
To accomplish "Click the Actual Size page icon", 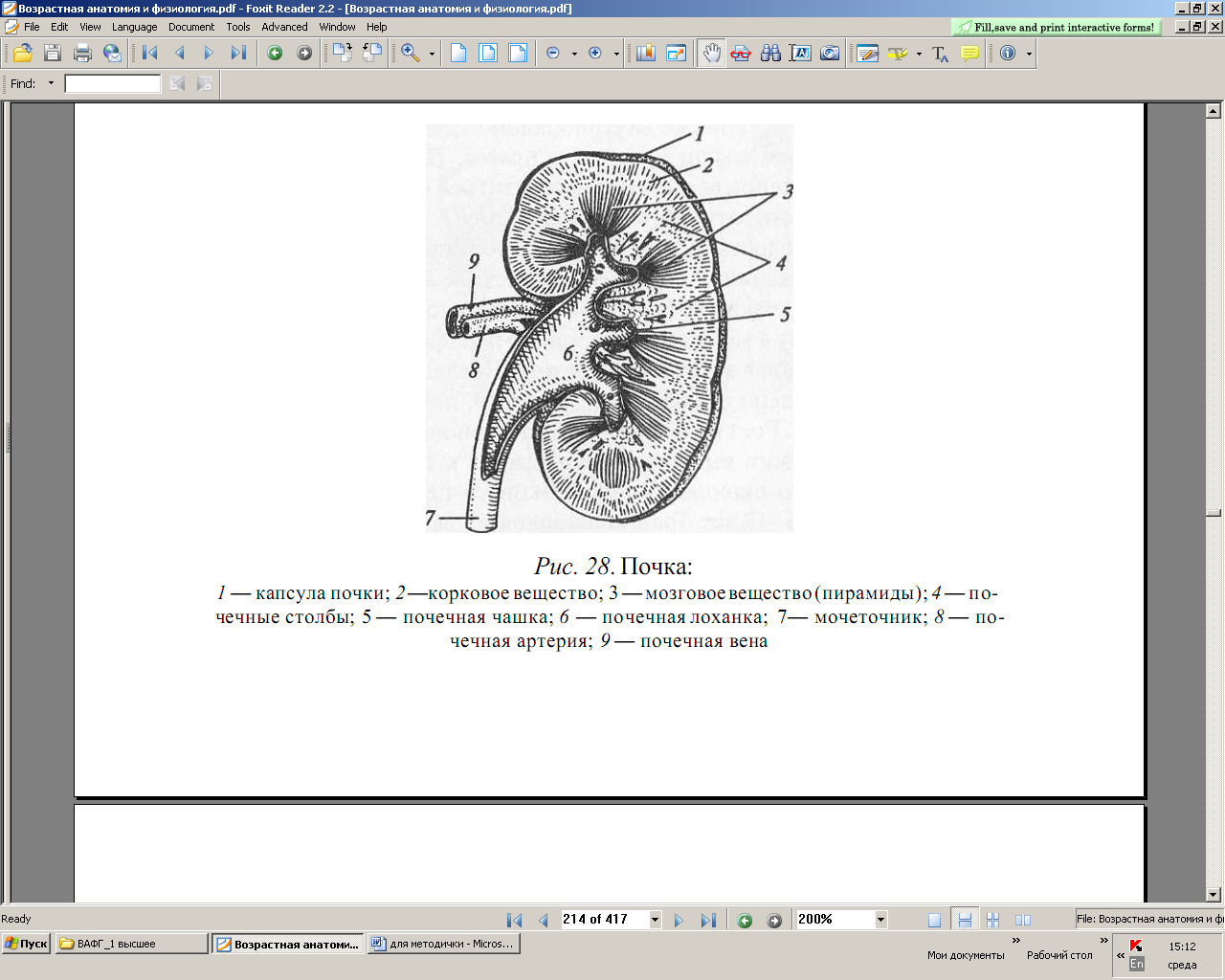I will tap(458, 54).
